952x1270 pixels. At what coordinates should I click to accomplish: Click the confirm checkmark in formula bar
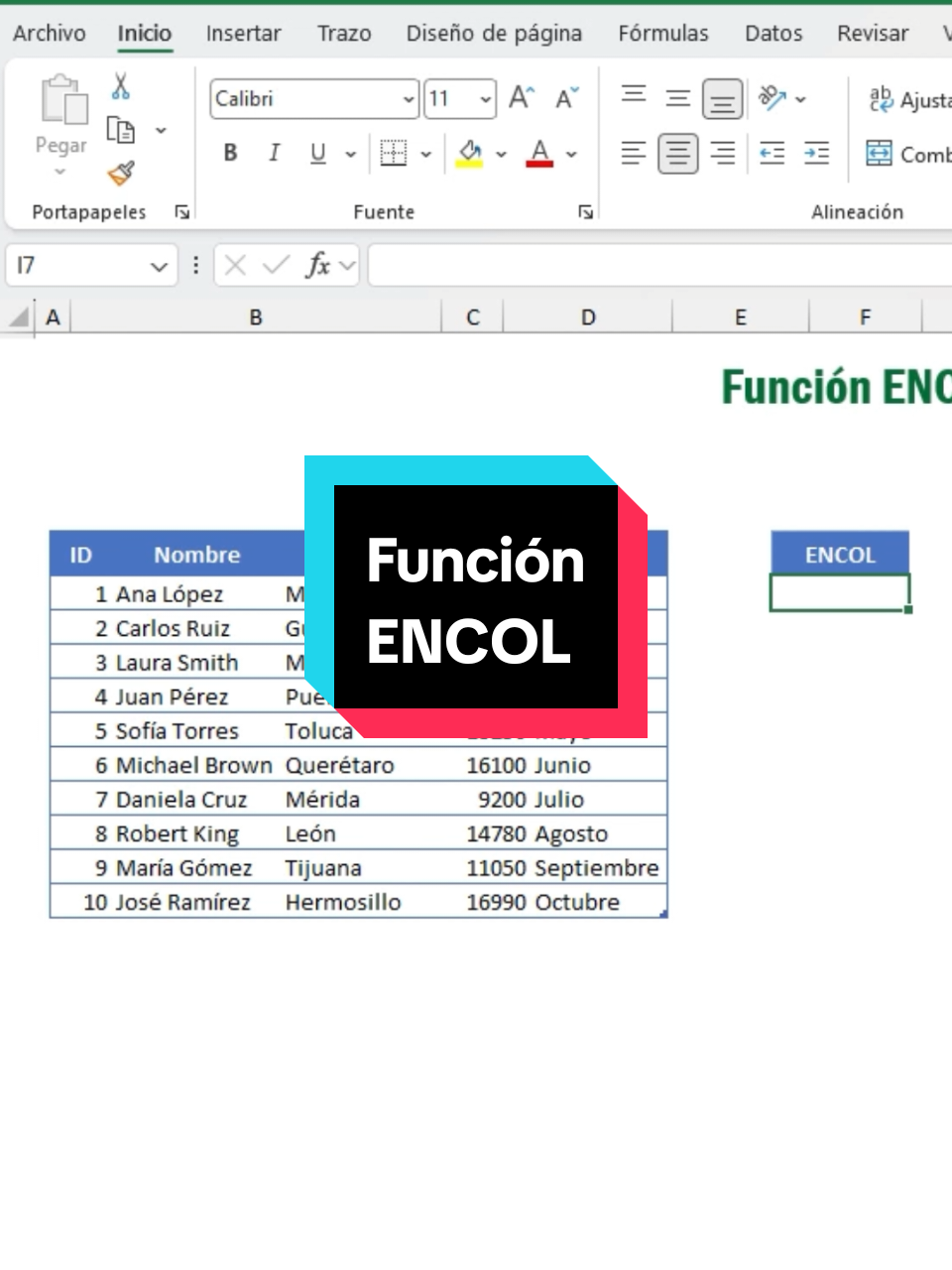point(276,265)
